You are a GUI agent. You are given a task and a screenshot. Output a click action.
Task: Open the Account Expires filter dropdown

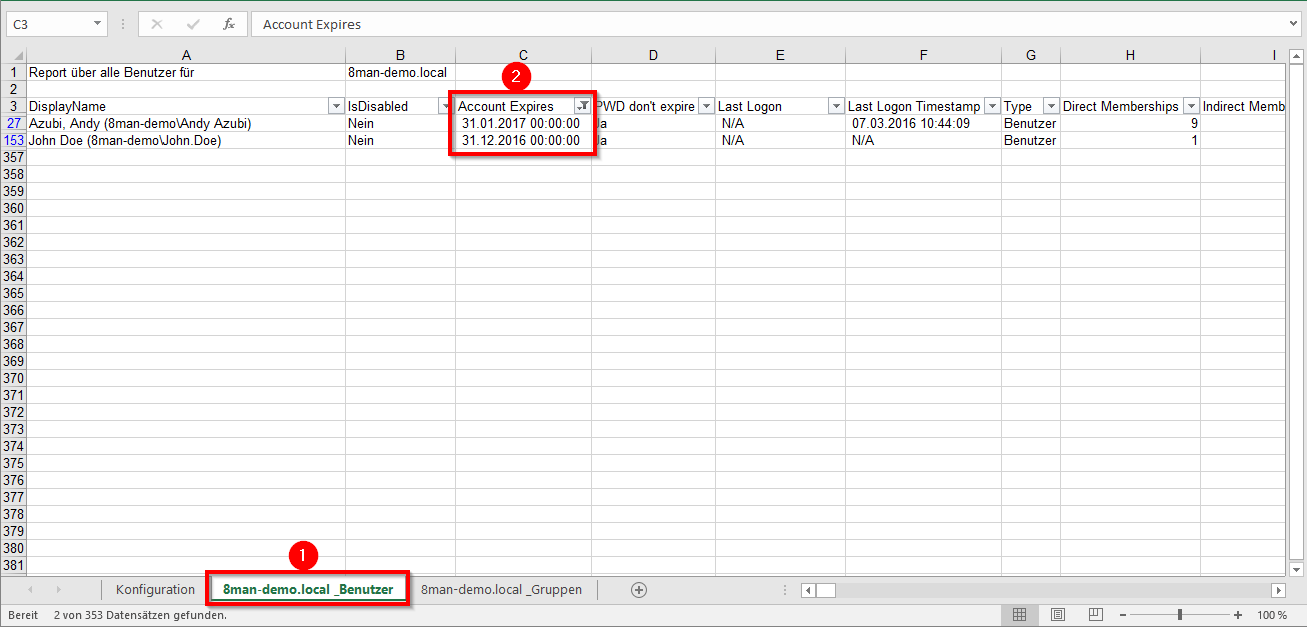582,106
